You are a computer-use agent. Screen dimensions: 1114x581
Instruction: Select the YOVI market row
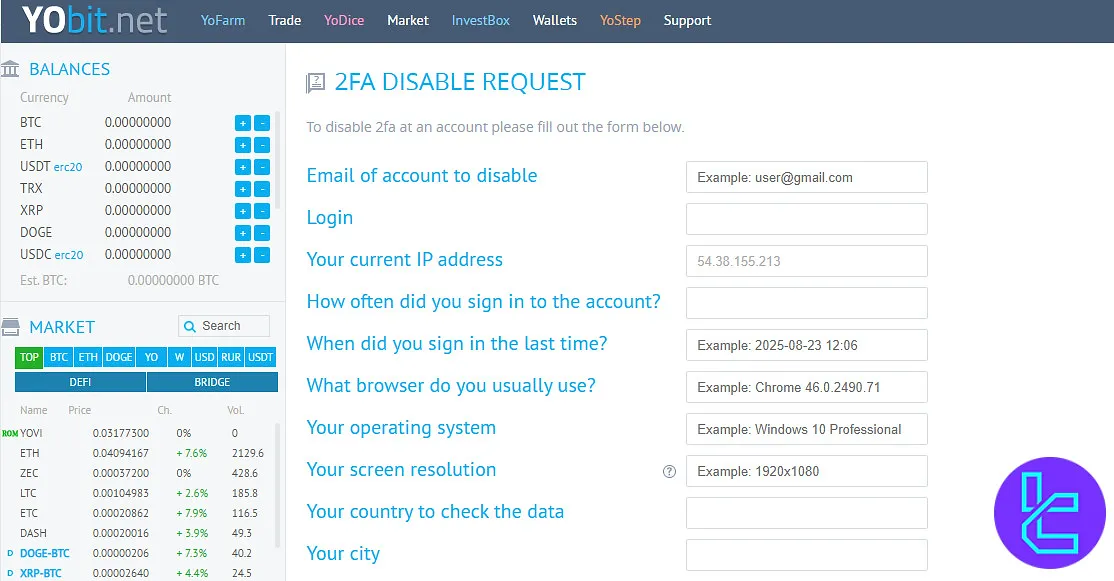pyautogui.click(x=139, y=433)
